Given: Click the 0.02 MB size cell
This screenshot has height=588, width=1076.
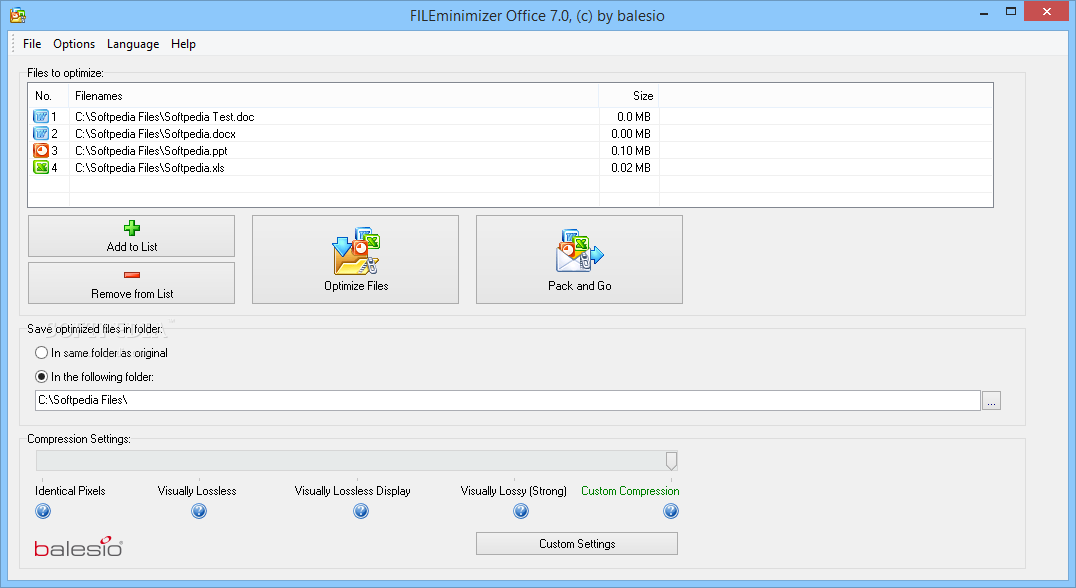Looking at the screenshot, I should pyautogui.click(x=631, y=167).
